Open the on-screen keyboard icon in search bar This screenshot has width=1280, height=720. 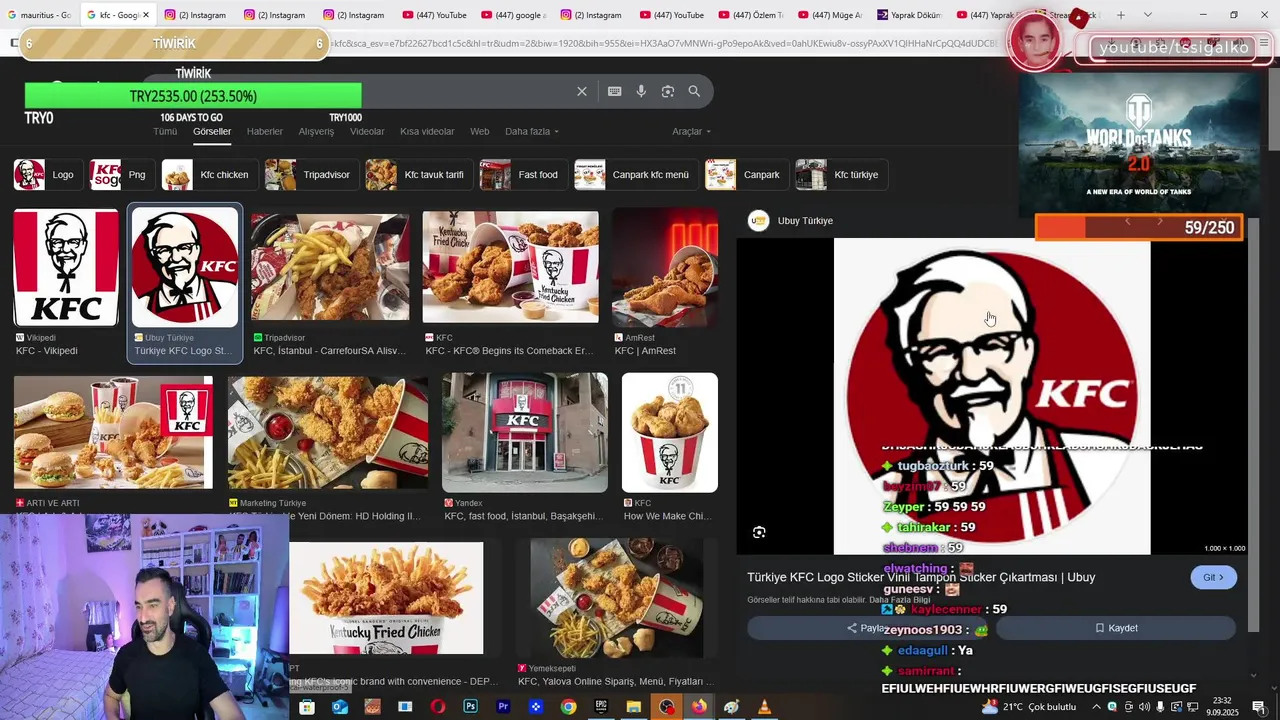(x=615, y=91)
